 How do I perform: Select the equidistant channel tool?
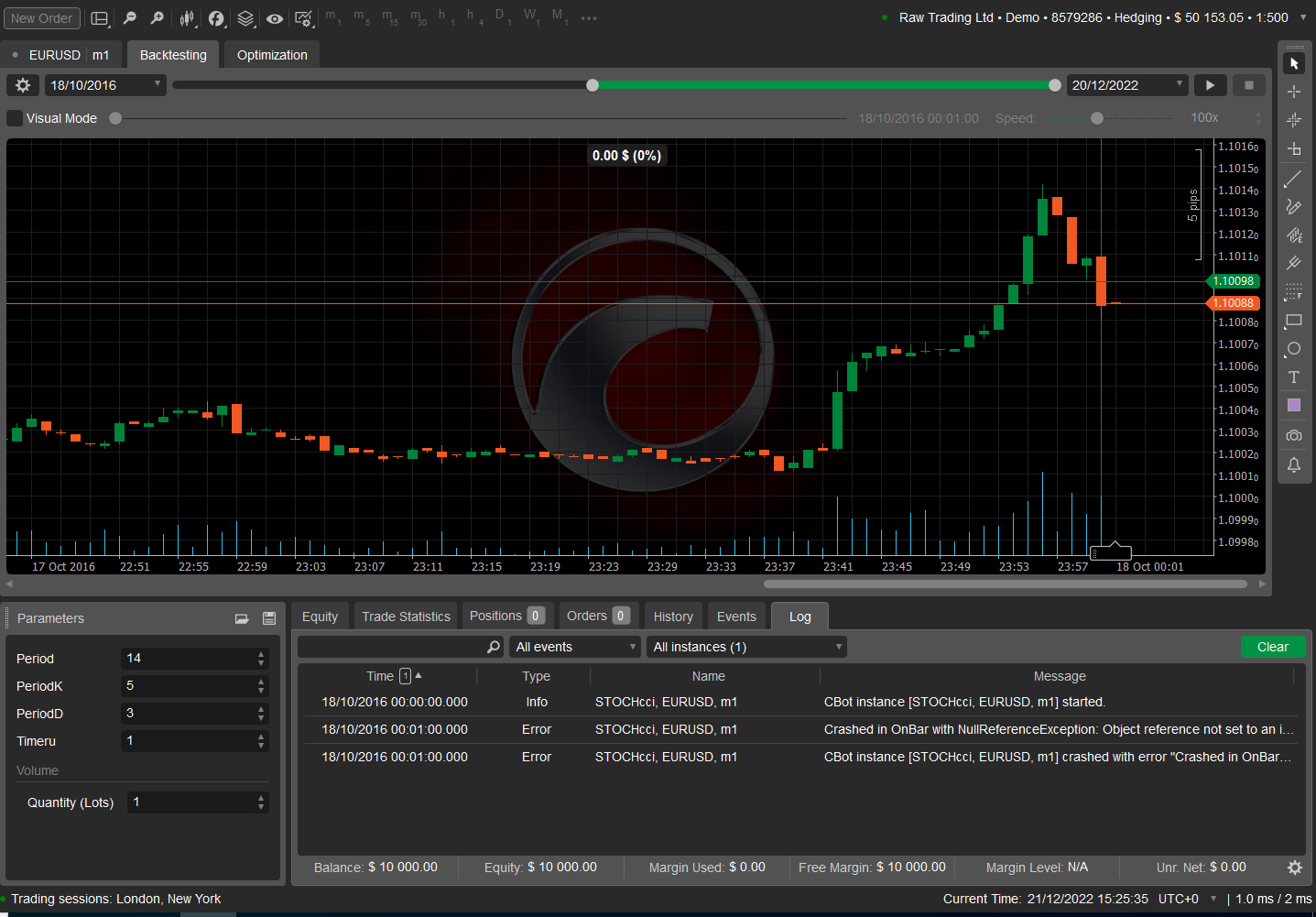coord(1294,235)
